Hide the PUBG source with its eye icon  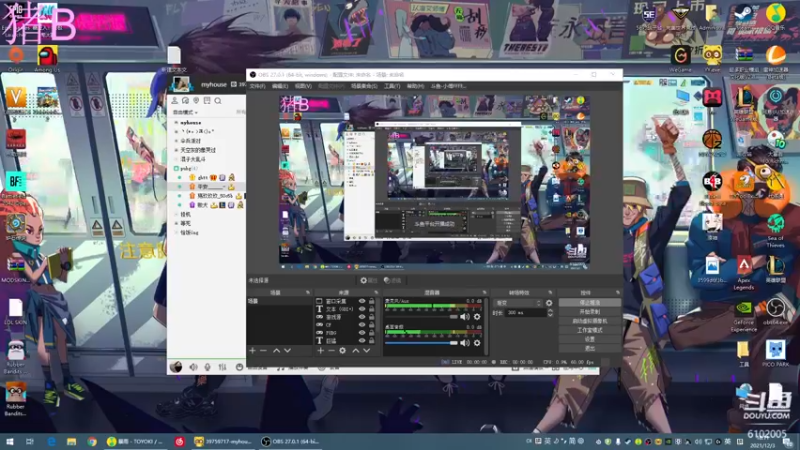point(362,332)
